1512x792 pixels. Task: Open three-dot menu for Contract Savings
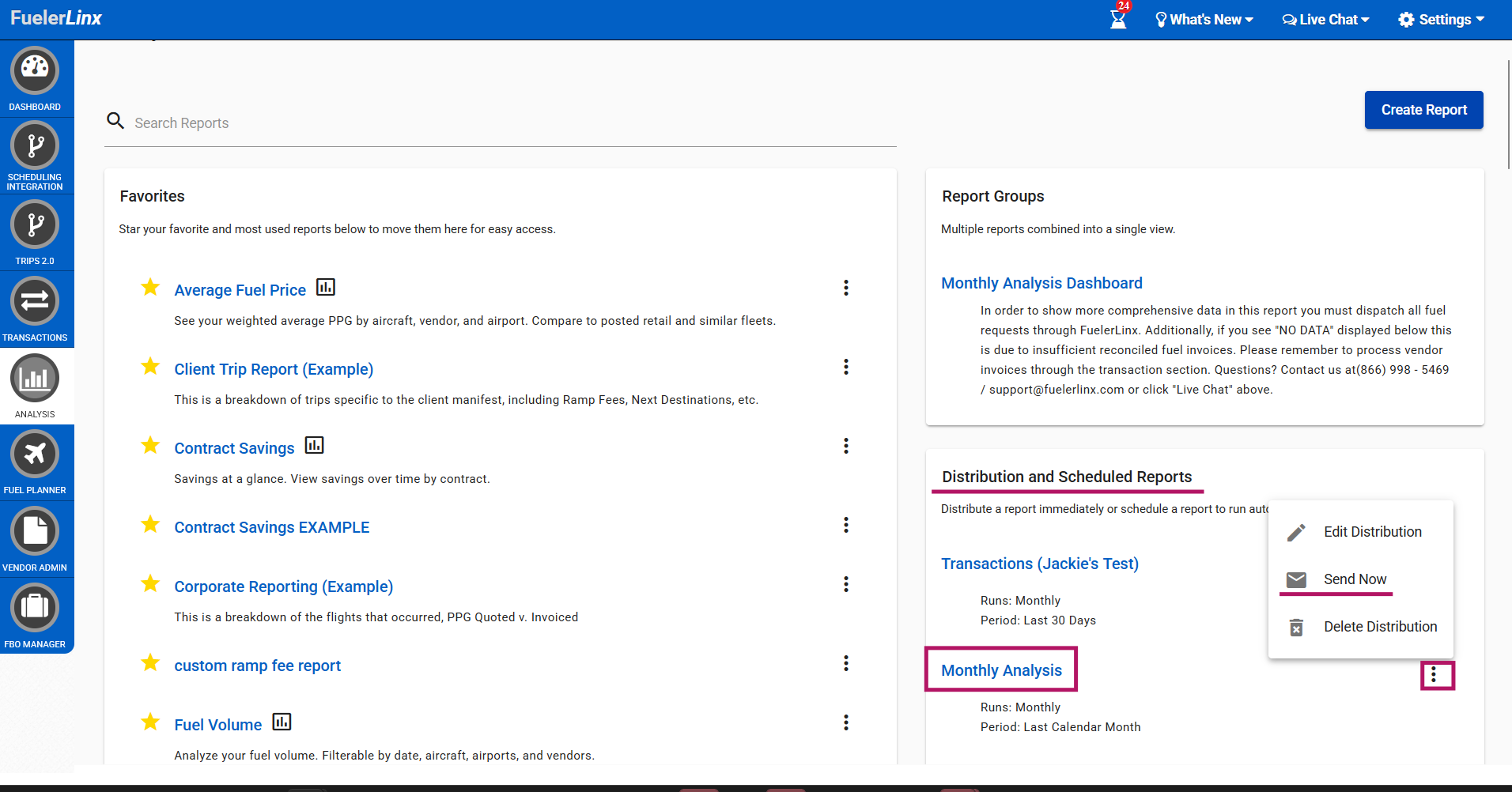click(846, 446)
